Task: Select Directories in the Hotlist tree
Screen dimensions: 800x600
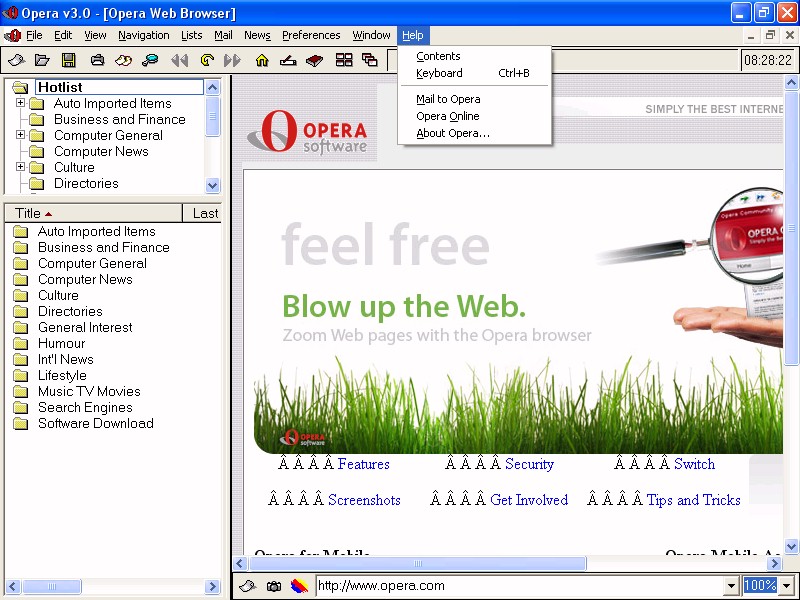Action: point(86,184)
